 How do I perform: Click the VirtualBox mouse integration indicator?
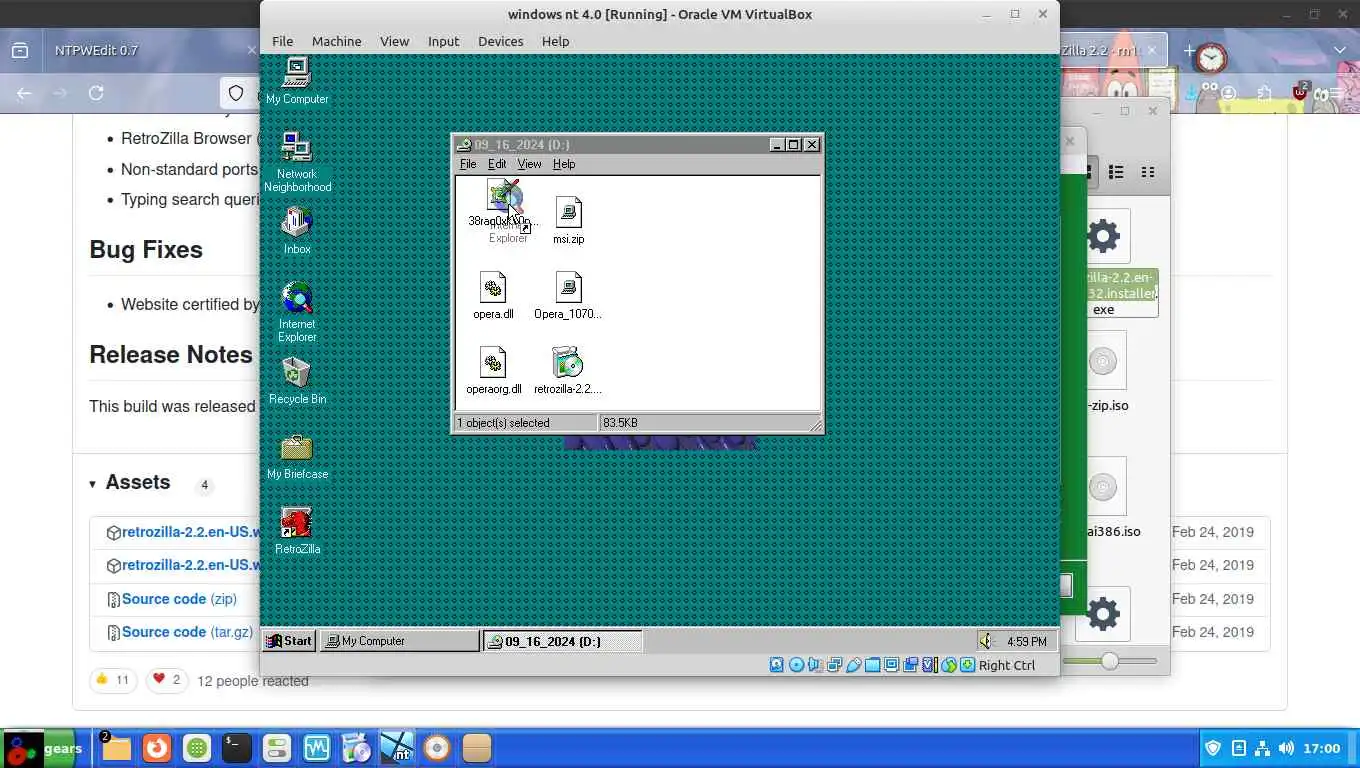pos(949,665)
